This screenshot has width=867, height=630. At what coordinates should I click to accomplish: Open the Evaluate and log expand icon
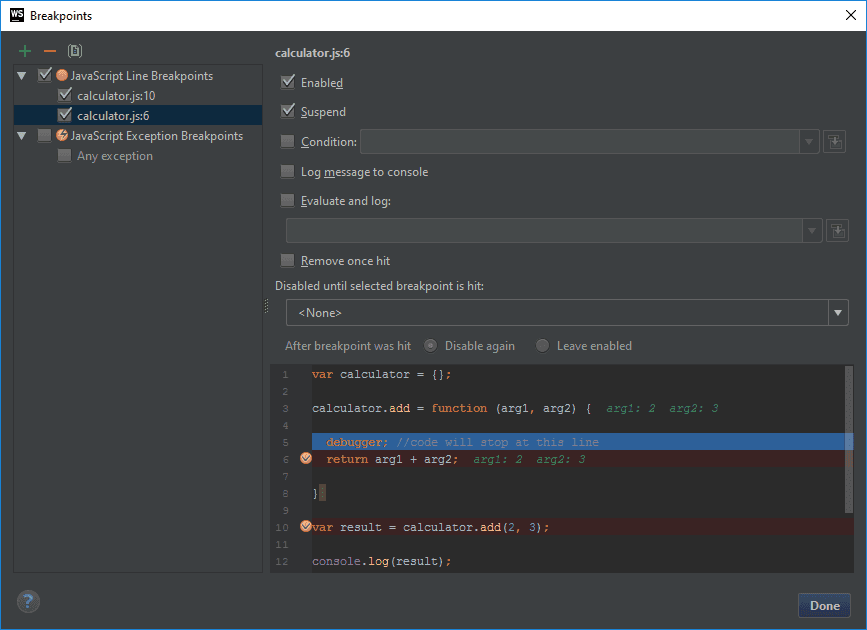tap(837, 231)
